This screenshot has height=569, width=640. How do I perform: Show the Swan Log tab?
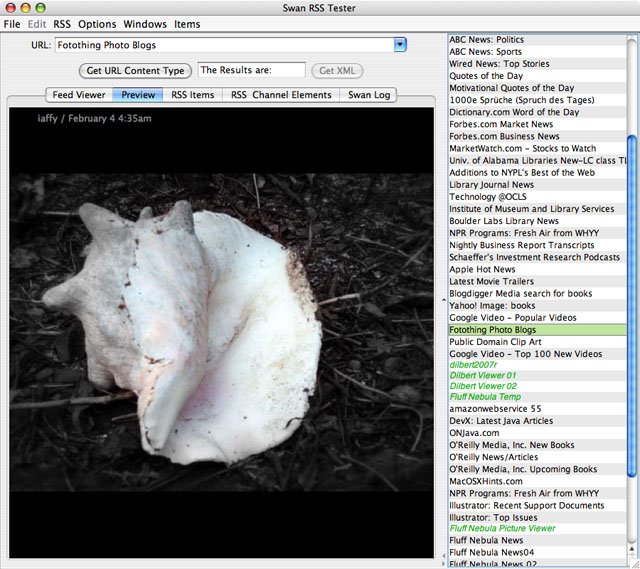(370, 95)
